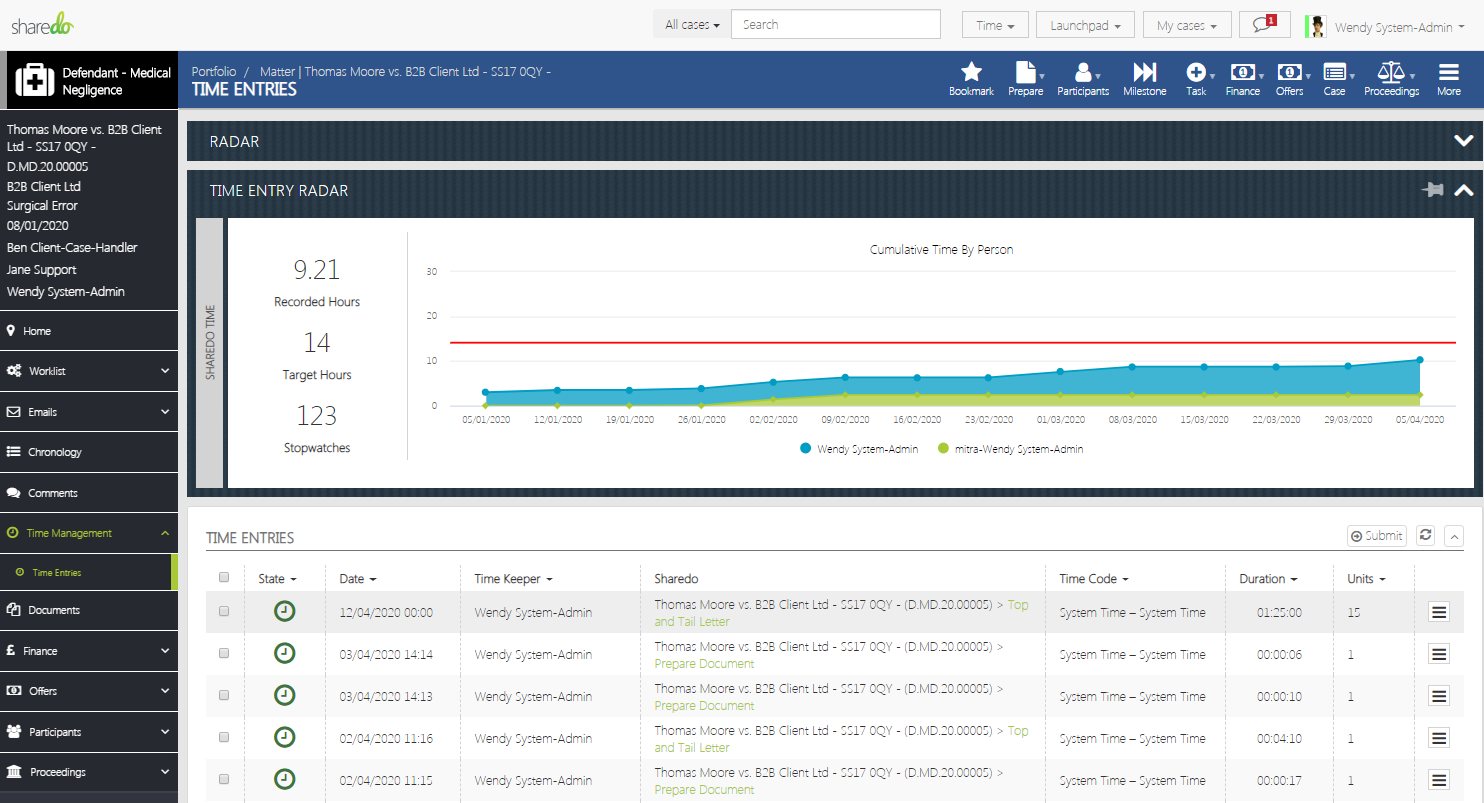Refresh the Time Entries list
1484x803 pixels.
point(1426,536)
